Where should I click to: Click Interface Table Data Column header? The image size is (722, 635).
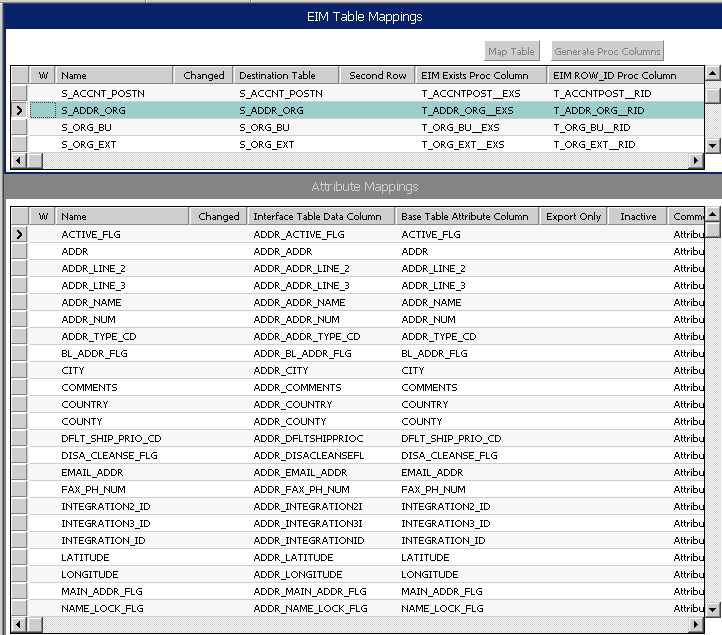pyautogui.click(x=321, y=216)
